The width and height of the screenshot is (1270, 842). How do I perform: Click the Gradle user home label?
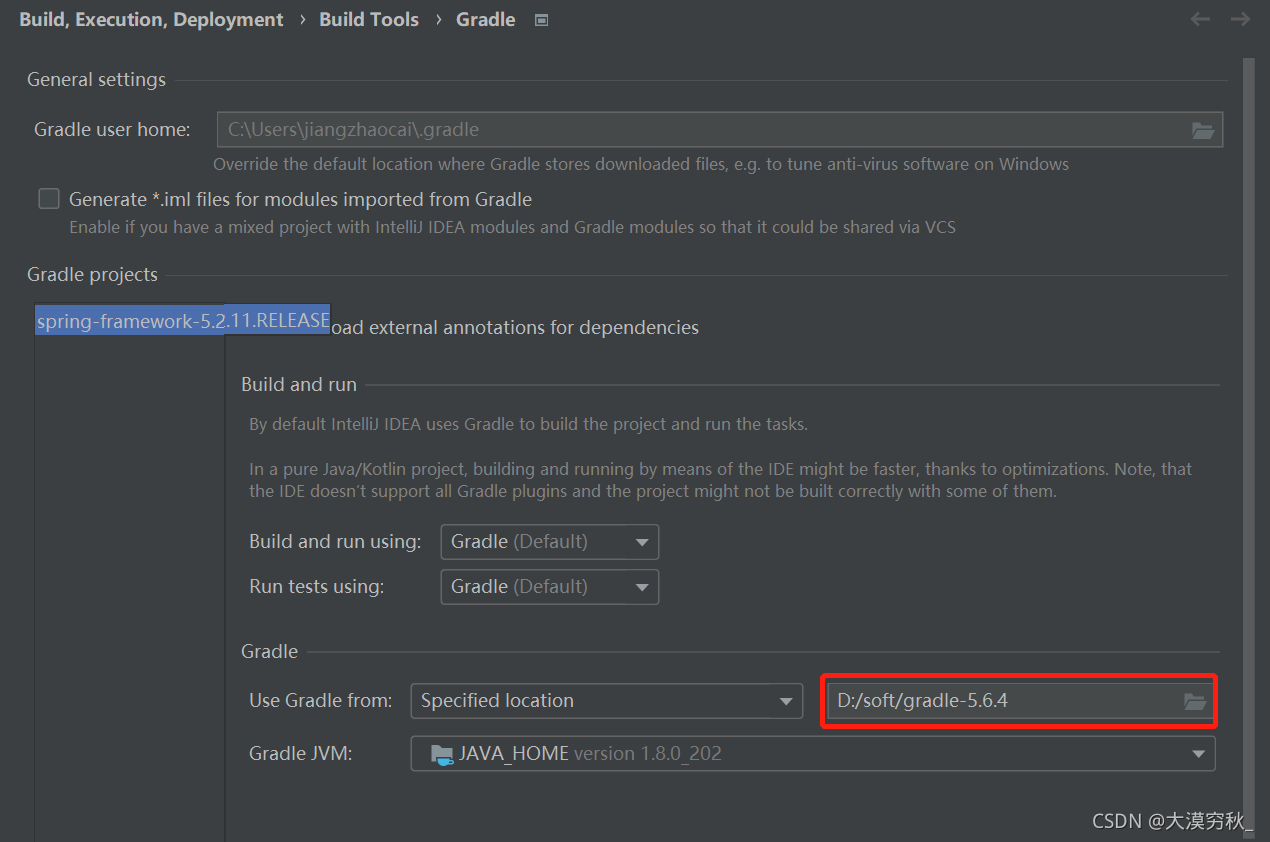112,130
